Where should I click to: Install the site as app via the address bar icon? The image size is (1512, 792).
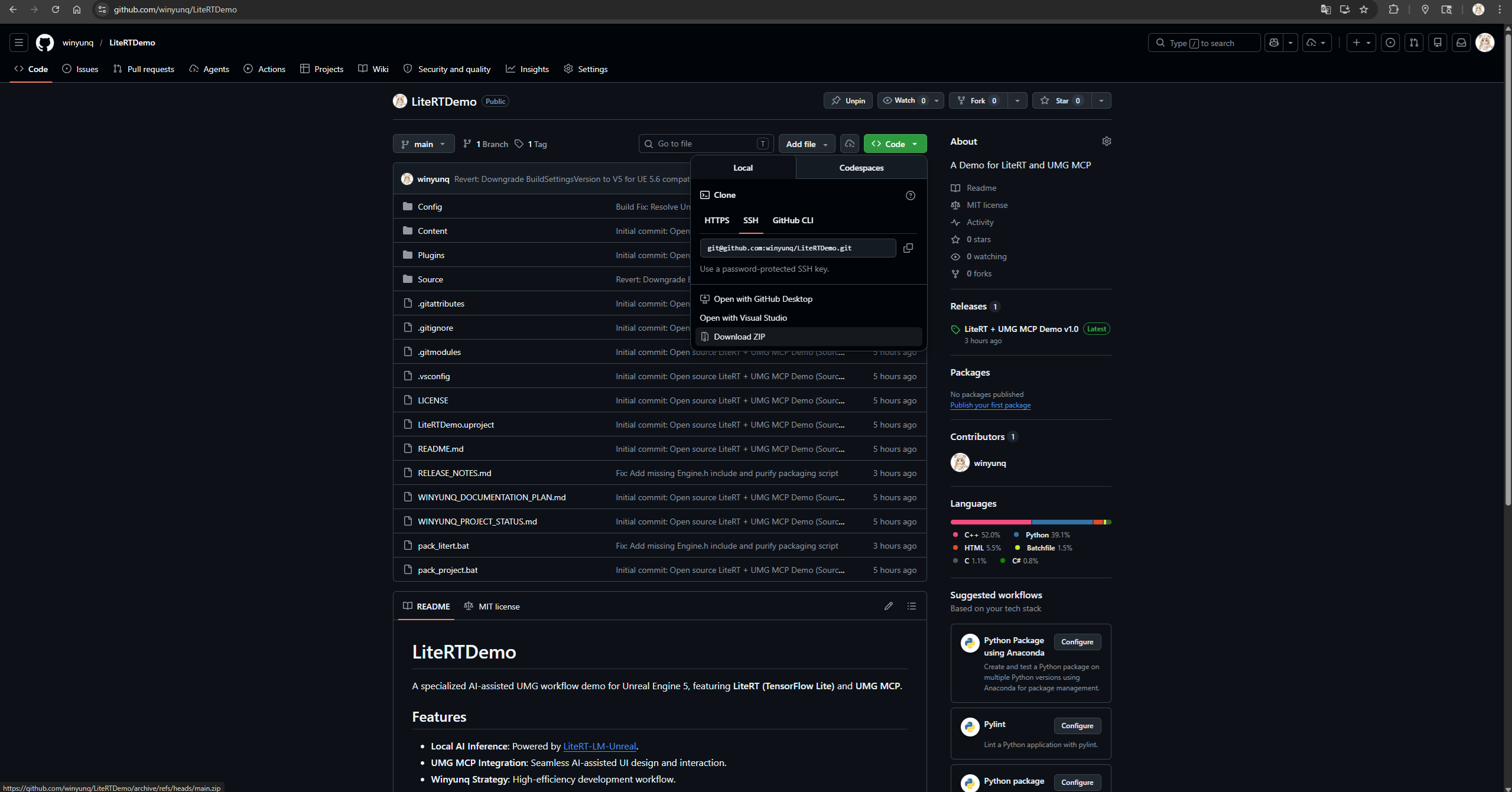(1345, 9)
